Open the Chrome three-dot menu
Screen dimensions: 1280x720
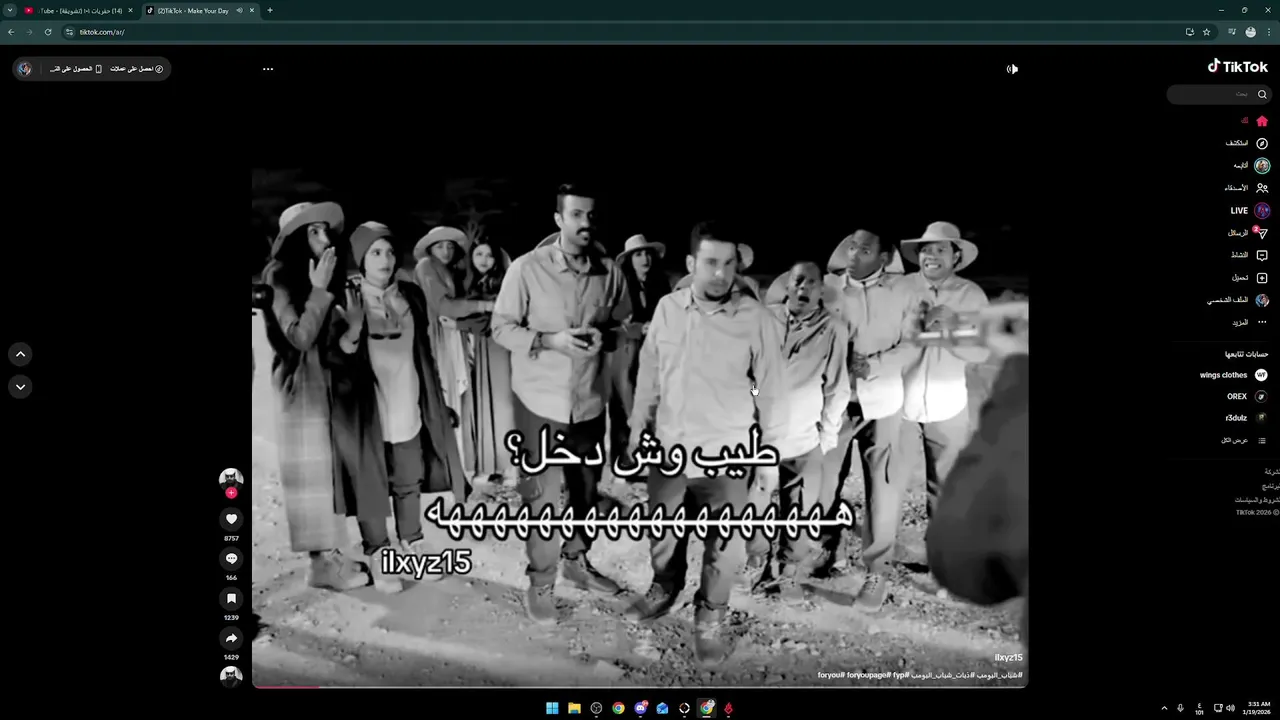tap(1268, 32)
